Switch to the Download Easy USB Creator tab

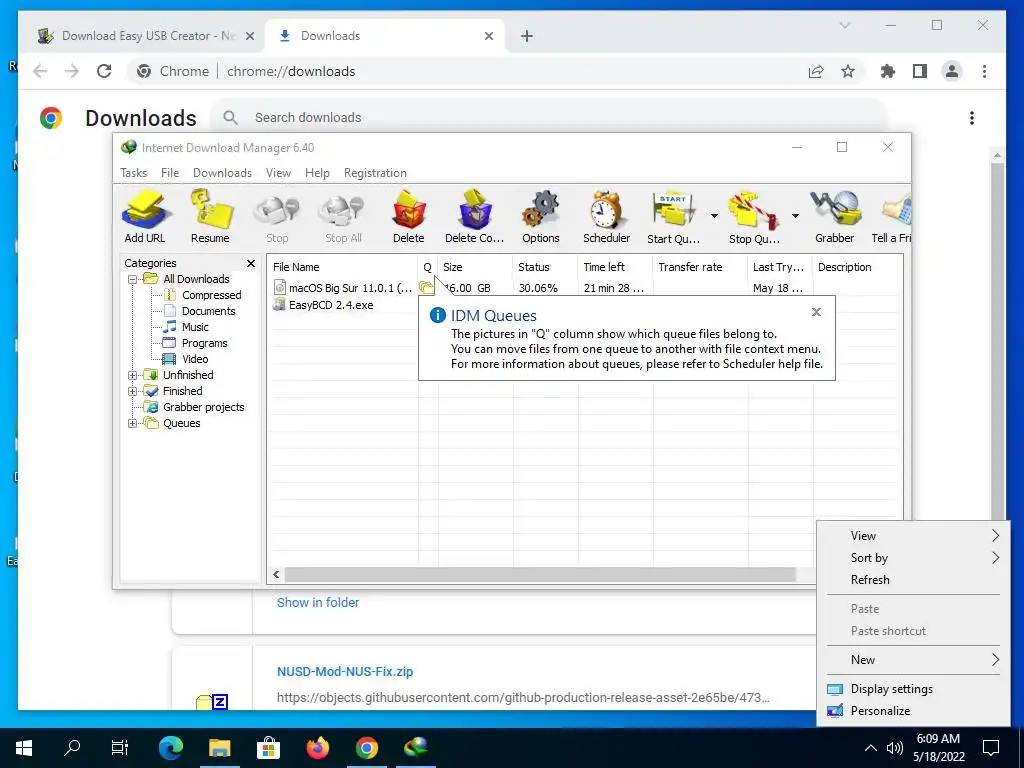(x=144, y=36)
